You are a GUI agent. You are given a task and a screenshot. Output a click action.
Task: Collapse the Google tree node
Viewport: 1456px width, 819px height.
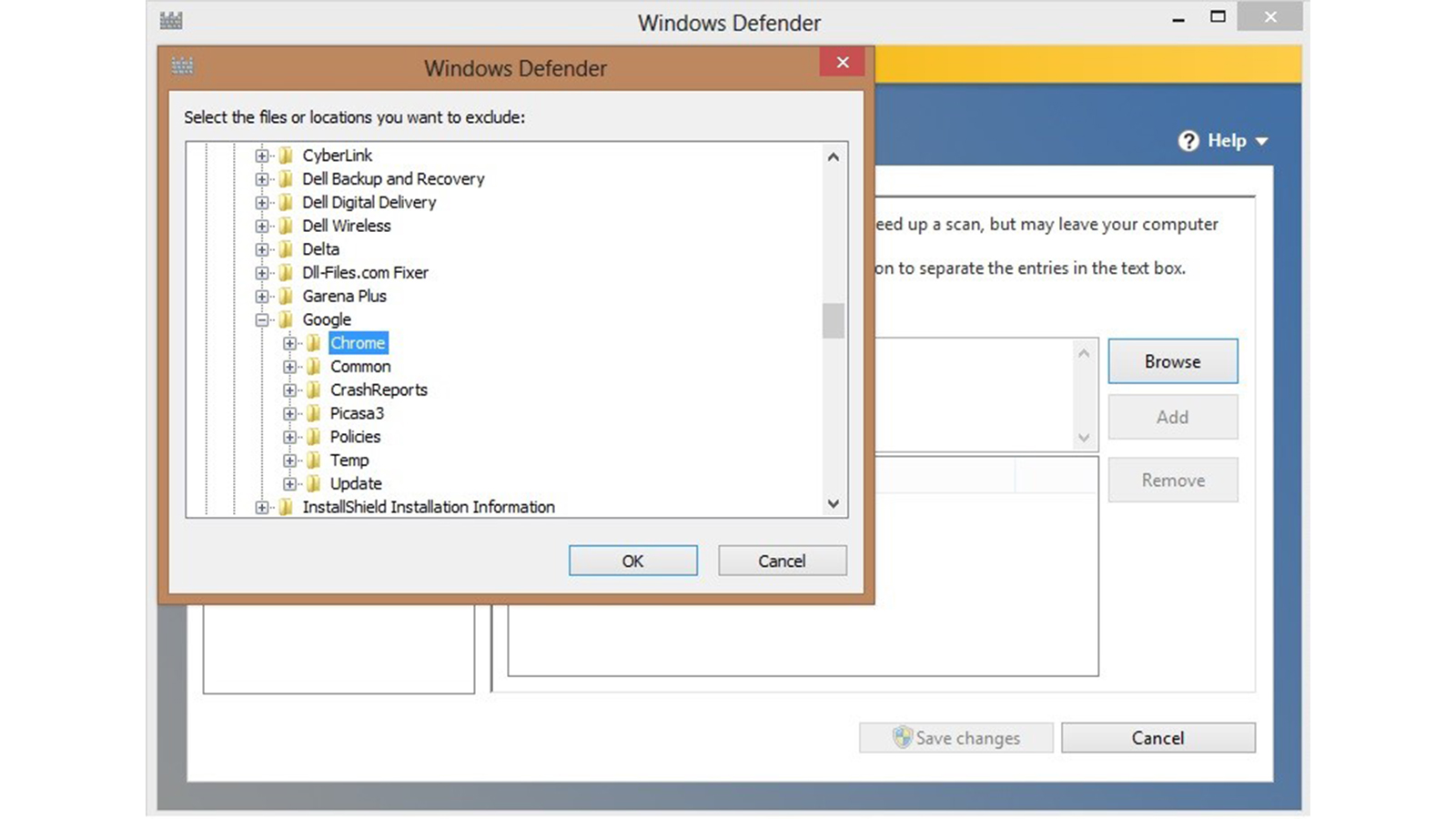[x=262, y=320]
